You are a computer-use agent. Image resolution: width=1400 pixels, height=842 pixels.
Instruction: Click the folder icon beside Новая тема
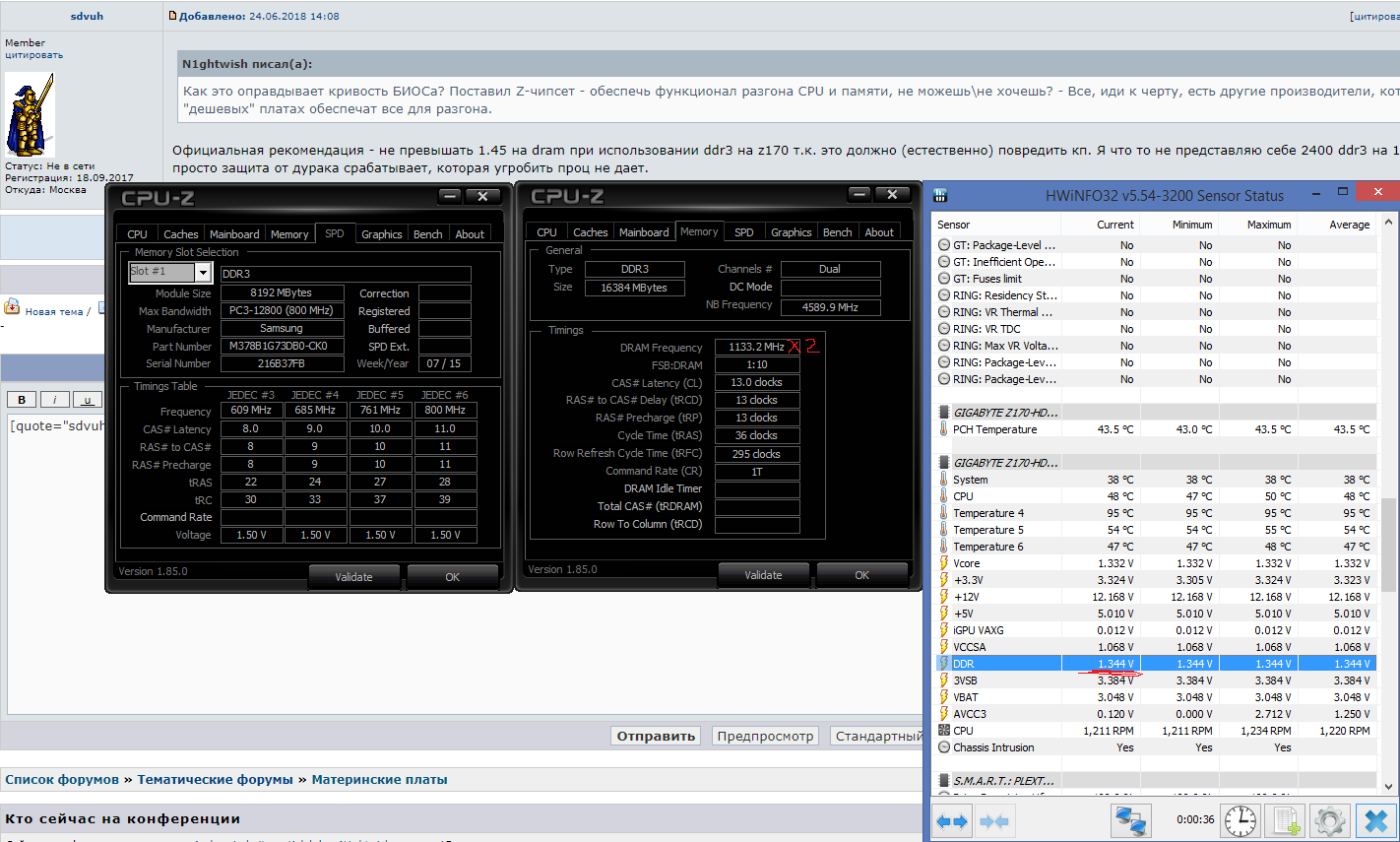tap(12, 307)
